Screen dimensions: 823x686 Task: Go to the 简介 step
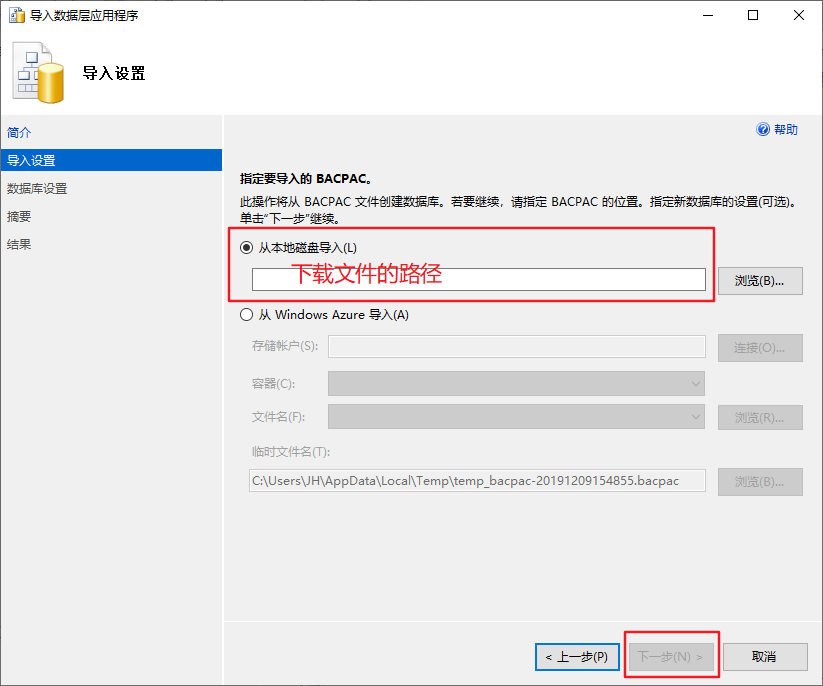19,133
